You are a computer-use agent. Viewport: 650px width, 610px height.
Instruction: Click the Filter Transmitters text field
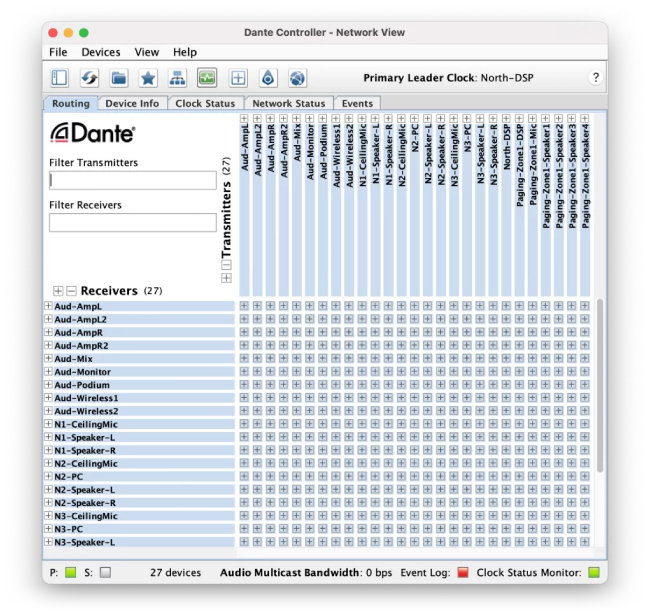click(x=133, y=181)
